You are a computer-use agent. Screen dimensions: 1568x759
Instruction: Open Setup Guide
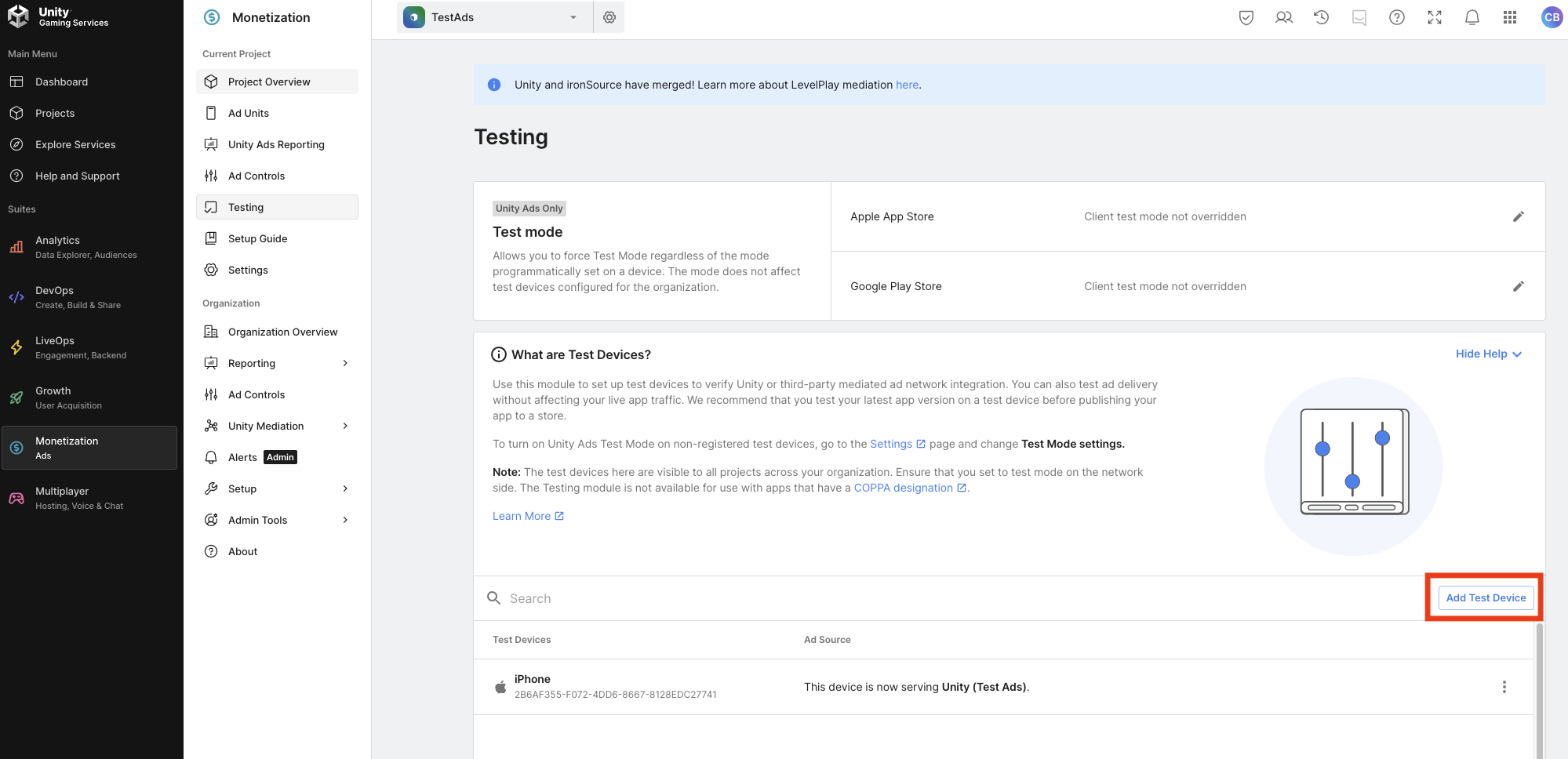coord(277,238)
